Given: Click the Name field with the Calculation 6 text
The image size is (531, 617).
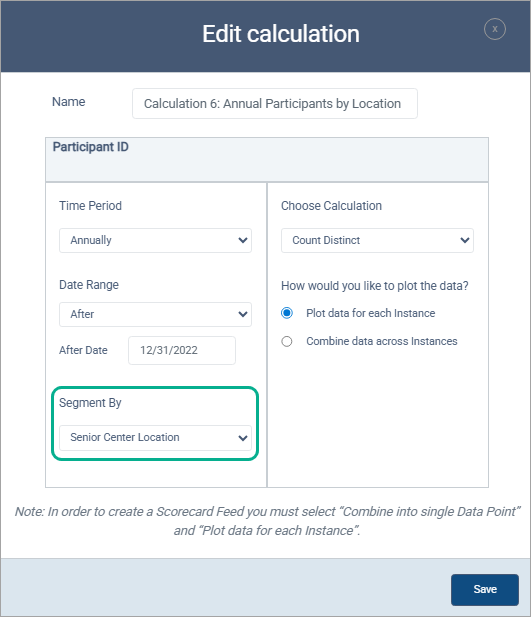Looking at the screenshot, I should pyautogui.click(x=275, y=103).
